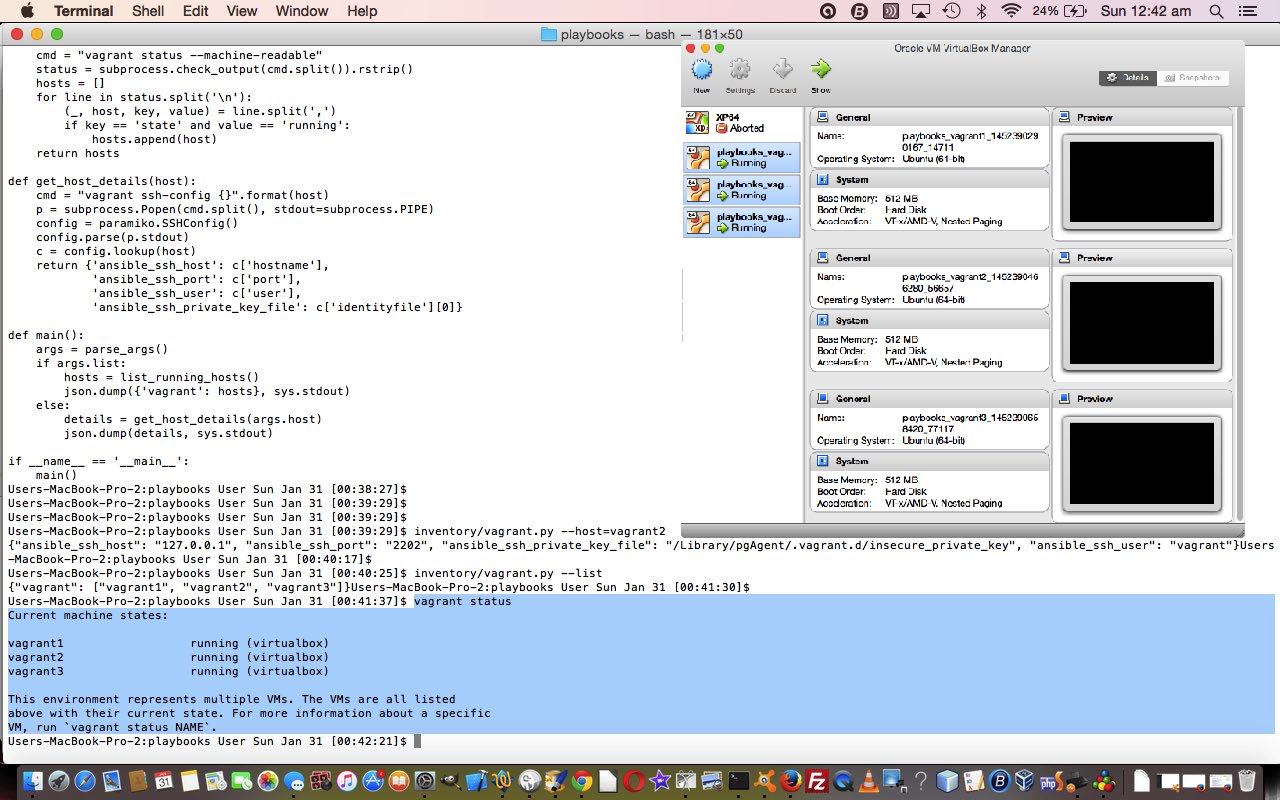The height and width of the screenshot is (800, 1280).
Task: Click the Wi-Fi icon in menu bar
Action: coord(1011,11)
